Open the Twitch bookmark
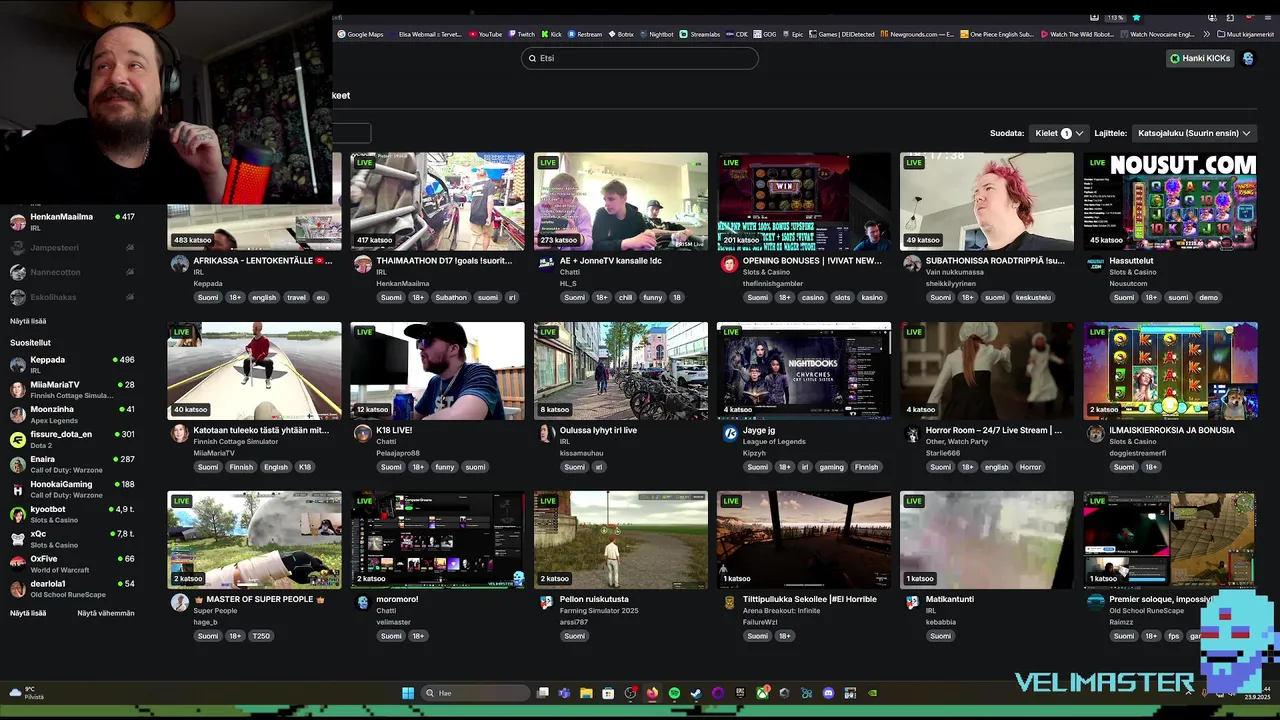Image resolution: width=1280 pixels, height=720 pixels. click(x=521, y=34)
